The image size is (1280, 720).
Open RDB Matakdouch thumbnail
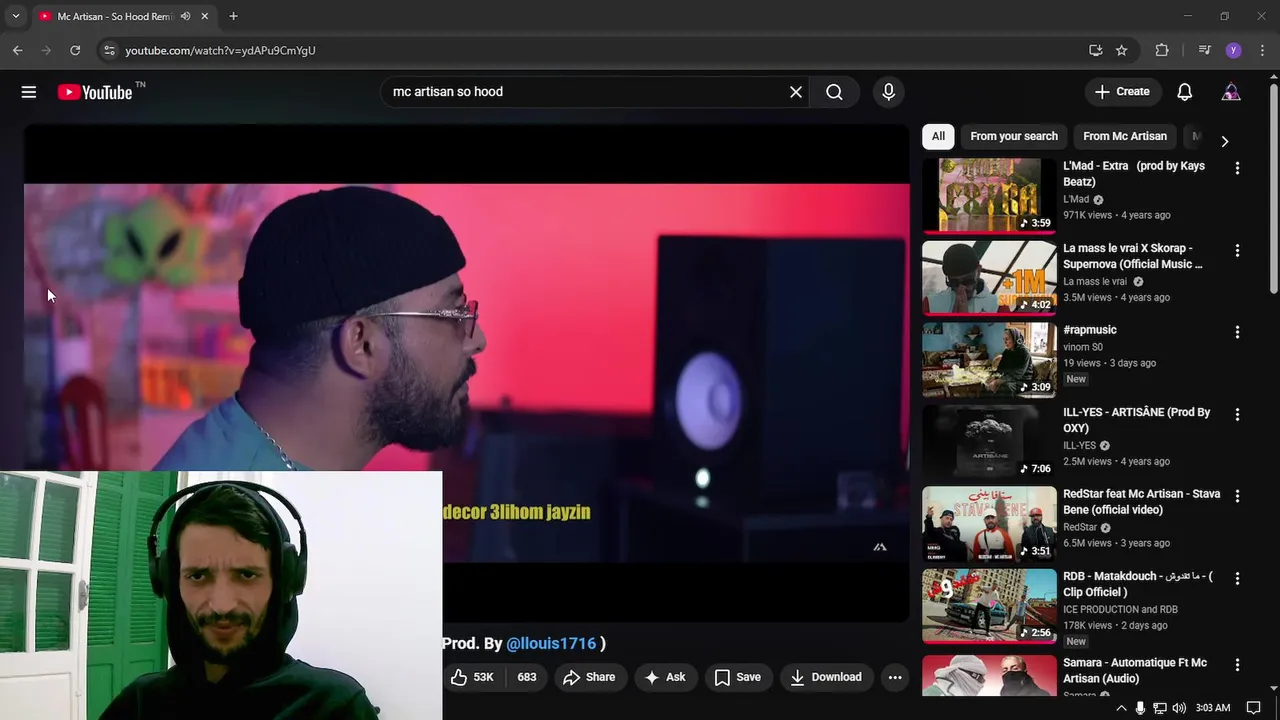click(989, 605)
